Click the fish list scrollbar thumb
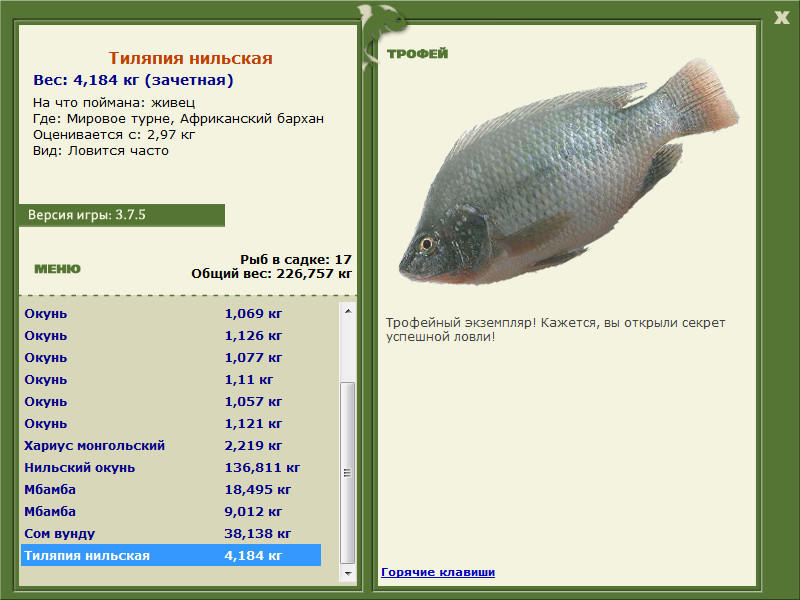 click(348, 472)
